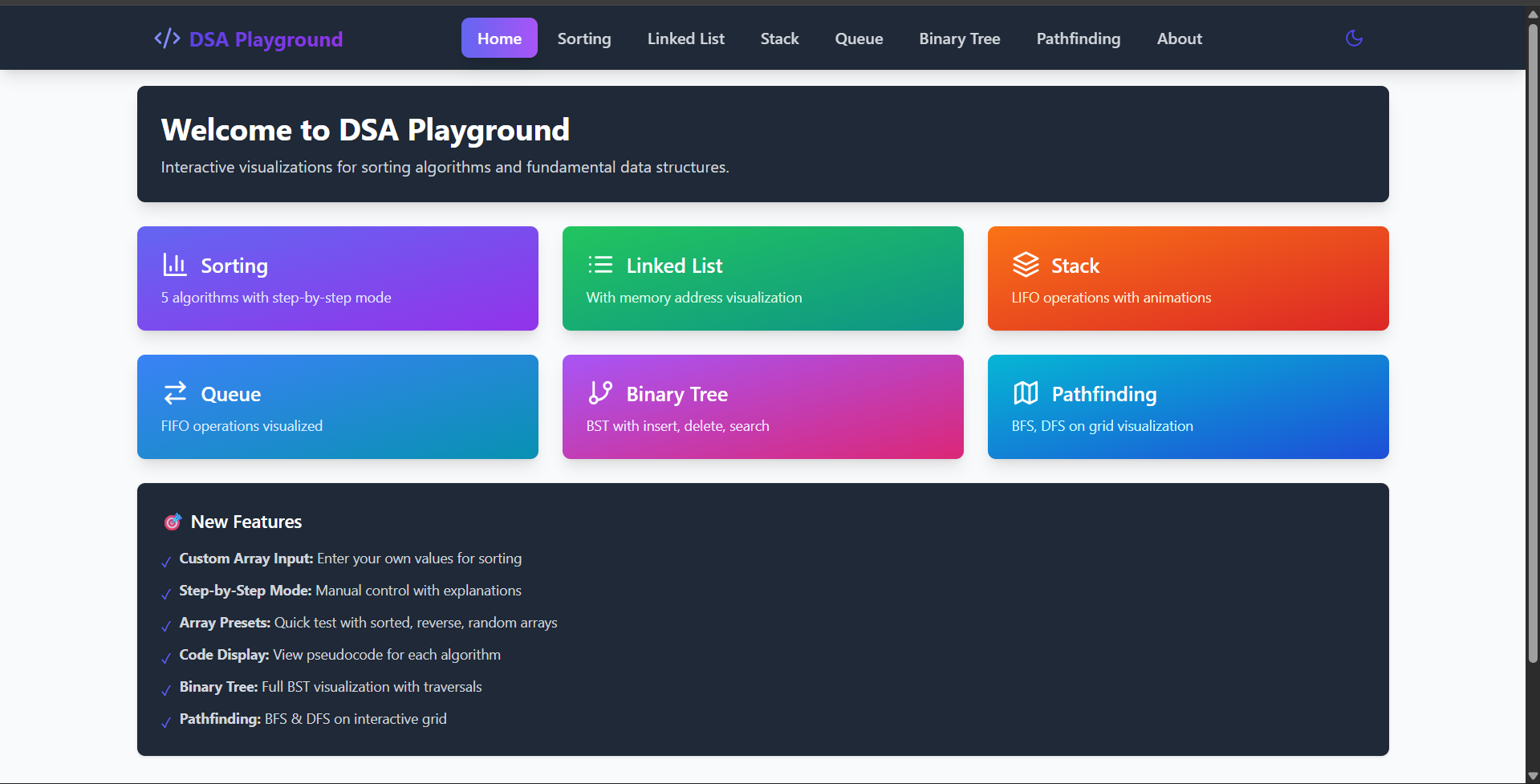Screen dimensions: 1540x784
Task: Click the dart target icon beside New Features
Action: click(172, 522)
